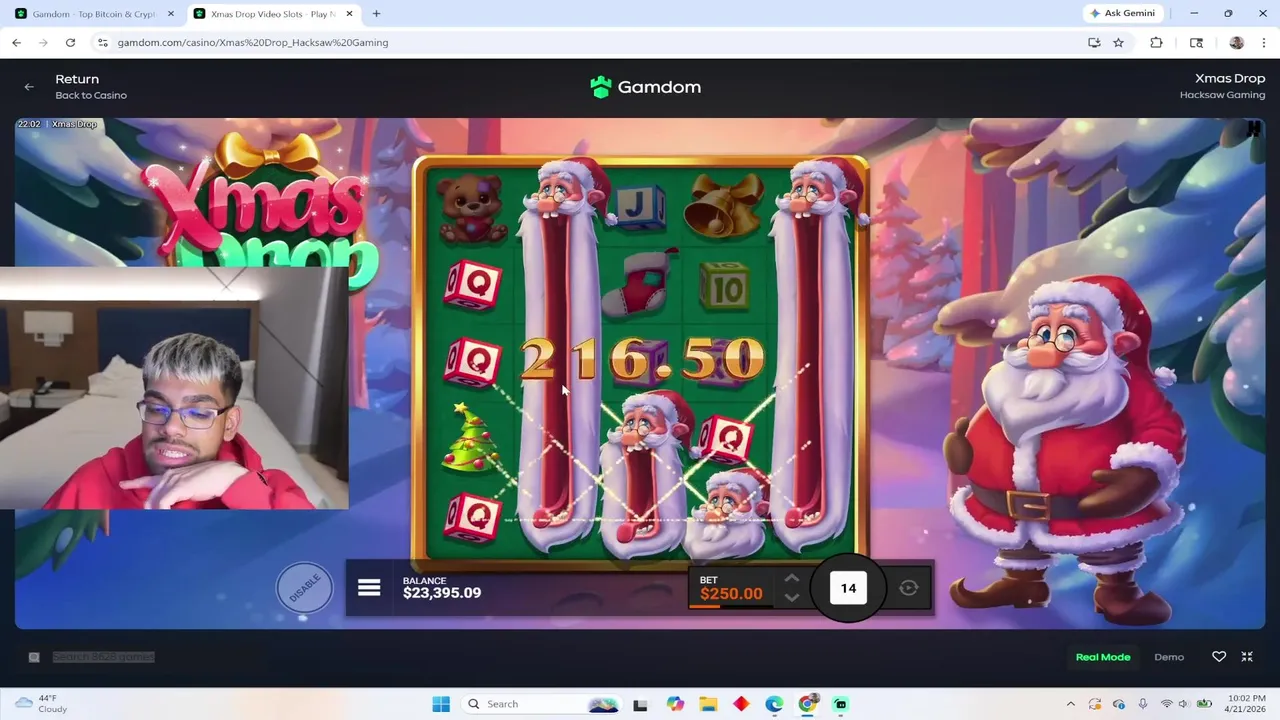Open the tab search icon in toolbar
The height and width of the screenshot is (720, 1280).
pyautogui.click(x=1196, y=43)
